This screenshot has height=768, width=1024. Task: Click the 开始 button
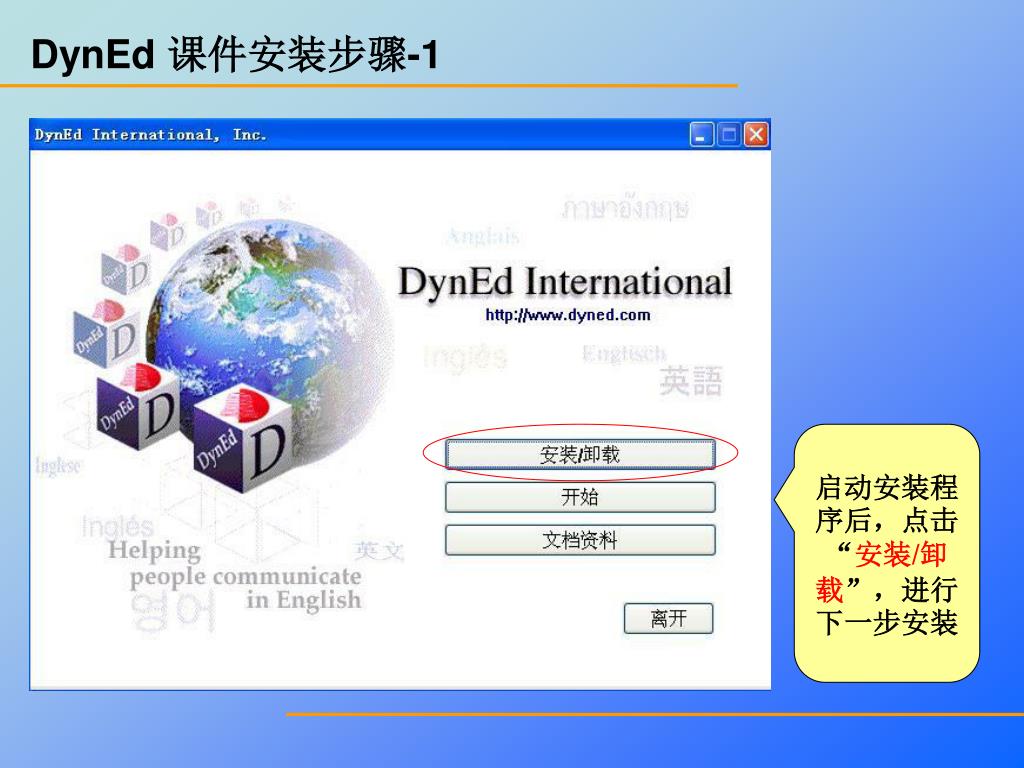[580, 497]
